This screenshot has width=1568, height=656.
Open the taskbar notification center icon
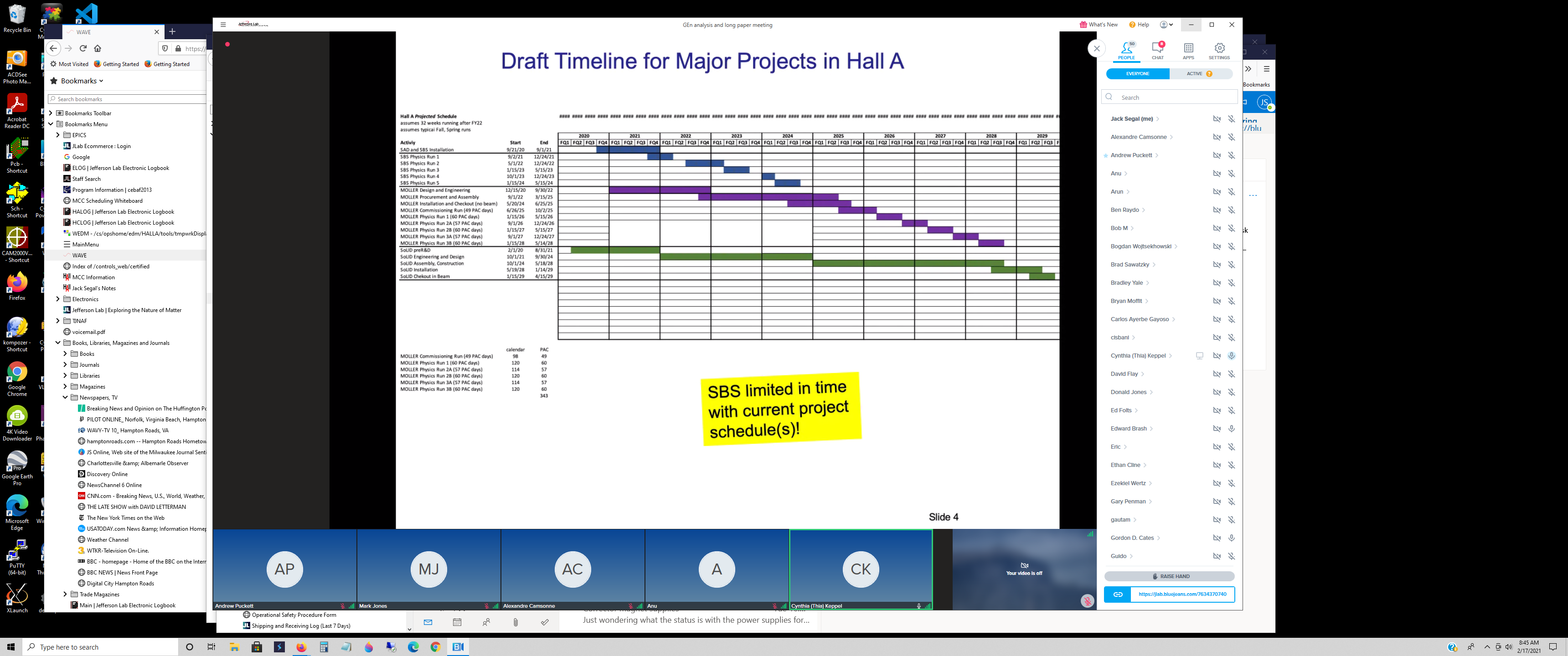pyautogui.click(x=1553, y=647)
